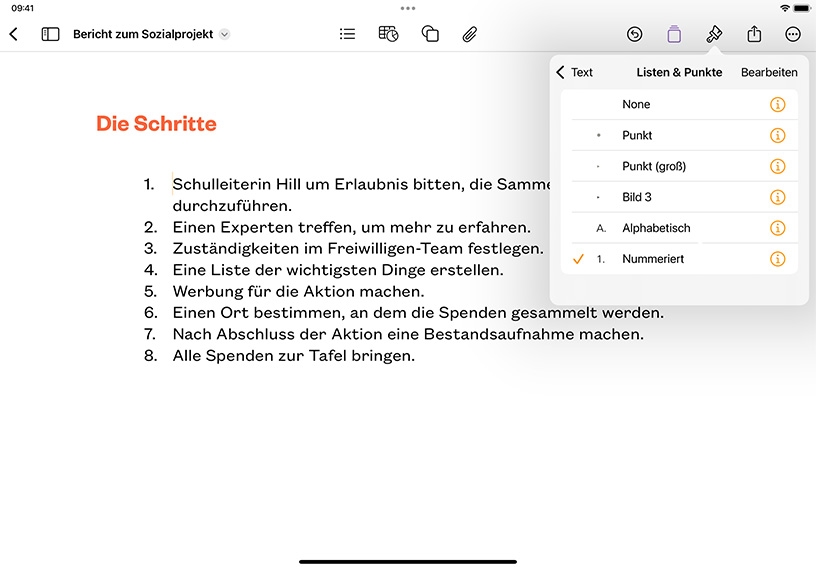
Task: Tap the back arrow to leave document
Action: pos(14,34)
